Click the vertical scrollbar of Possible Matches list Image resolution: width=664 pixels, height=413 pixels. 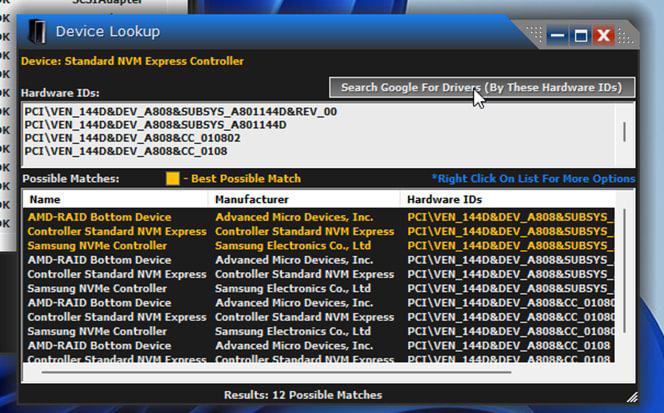(x=625, y=271)
